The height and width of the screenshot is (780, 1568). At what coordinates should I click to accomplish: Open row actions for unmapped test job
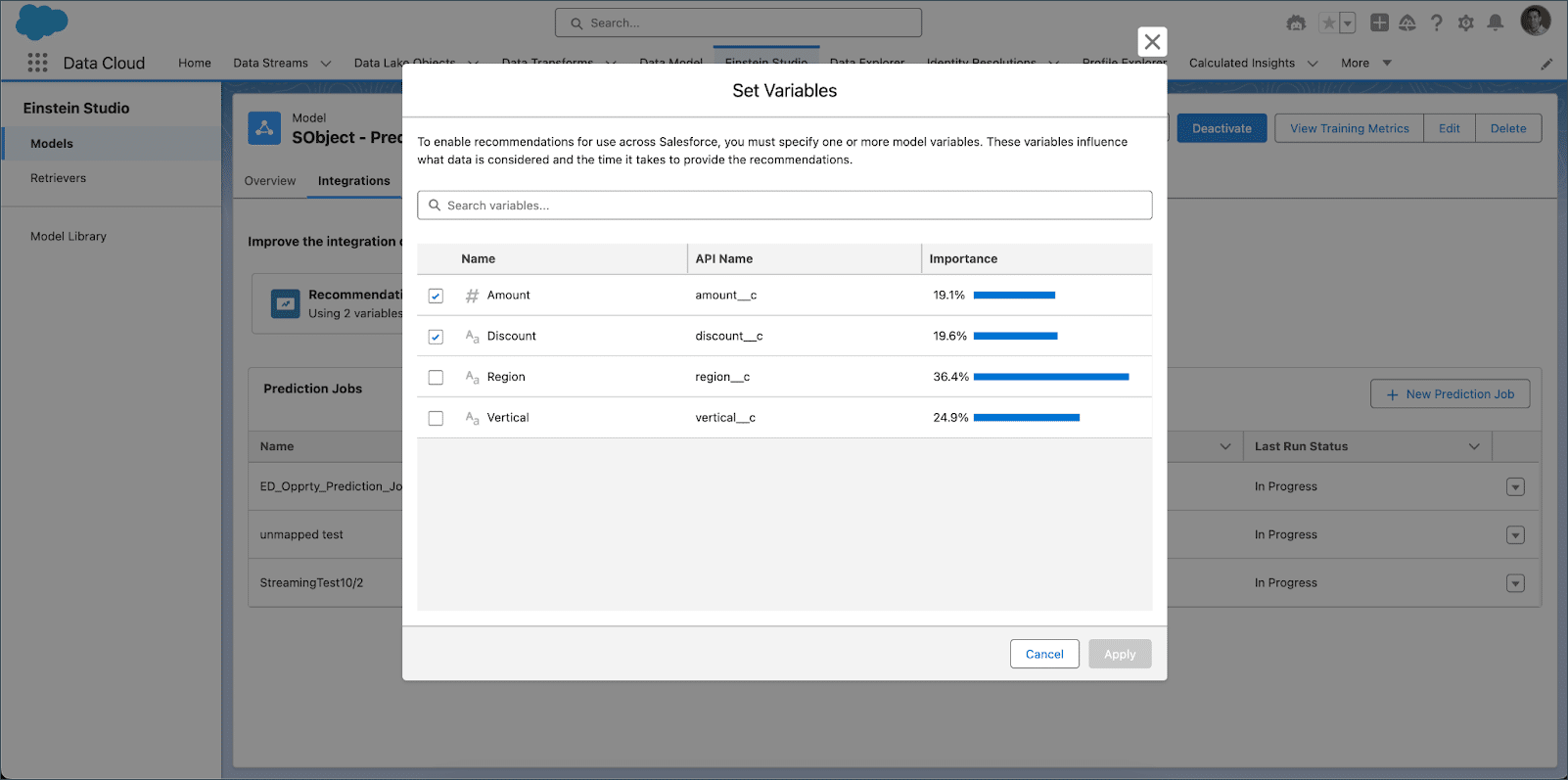(1515, 535)
